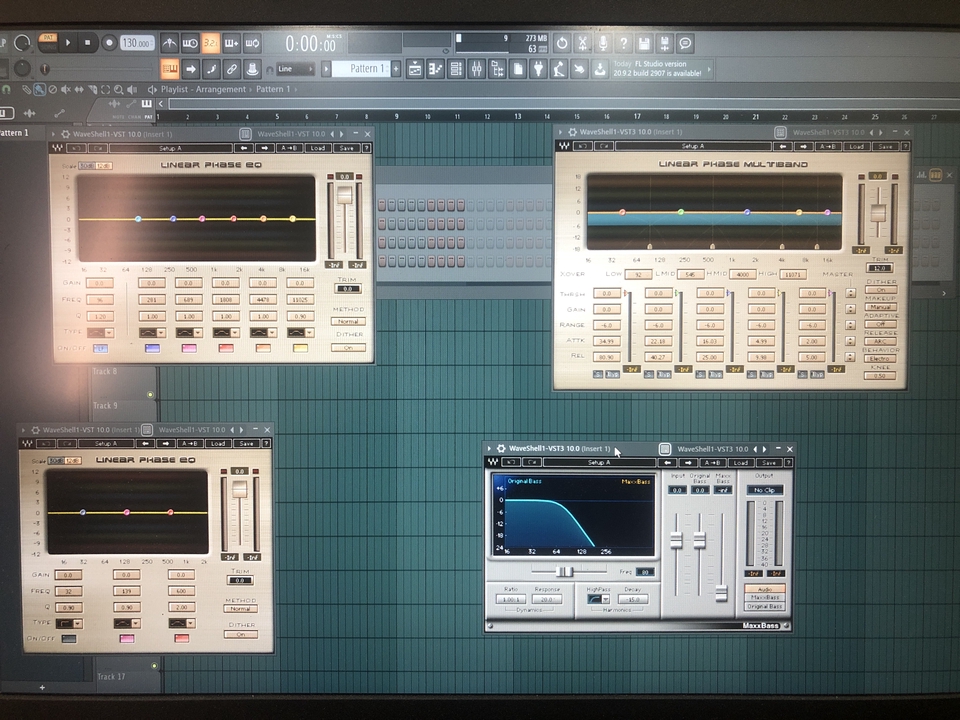Click the green band marker on Multiband graph
Screen dimensions: 960x720
pyautogui.click(x=681, y=212)
